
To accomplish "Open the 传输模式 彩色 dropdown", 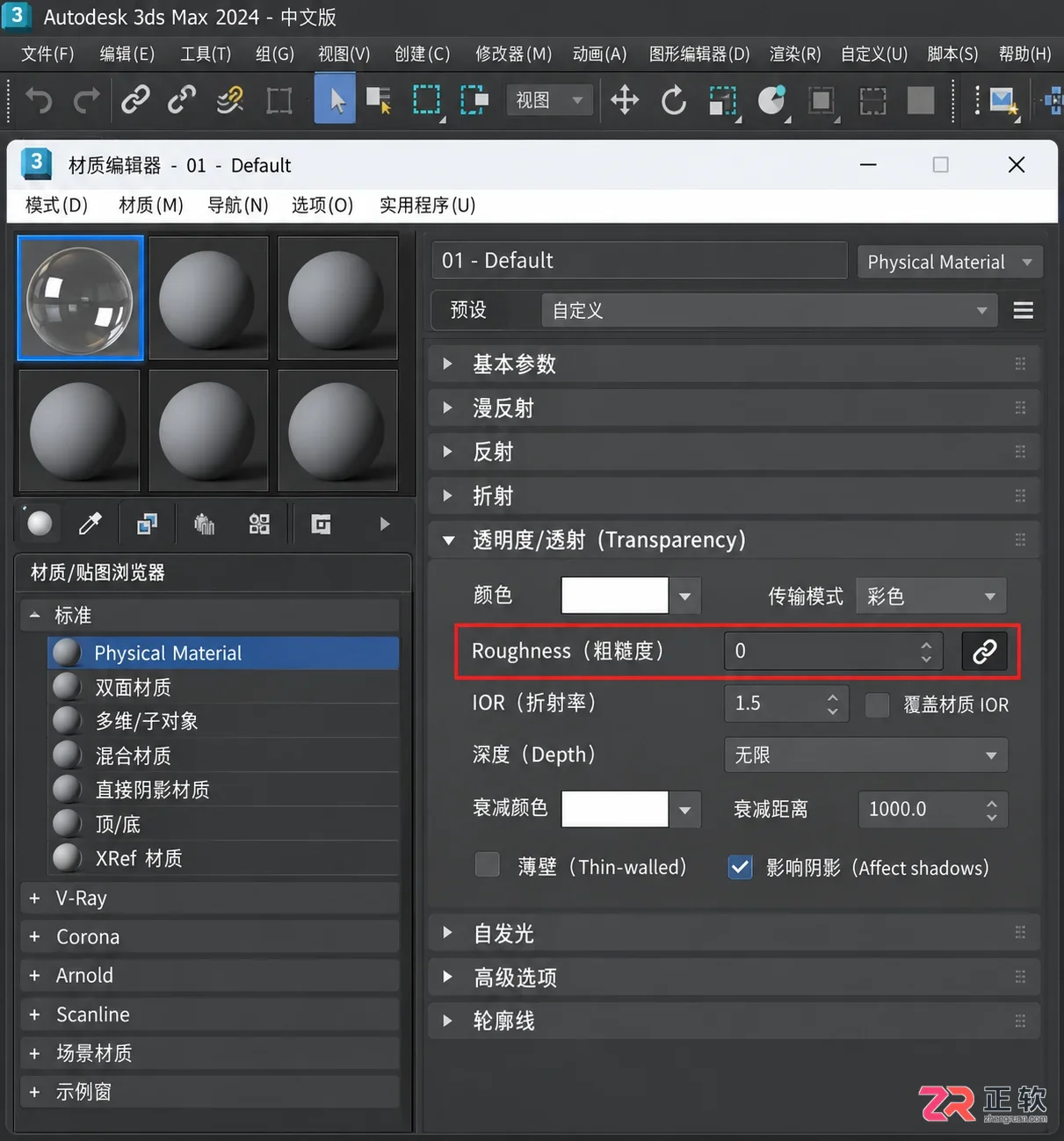I will (x=931, y=596).
